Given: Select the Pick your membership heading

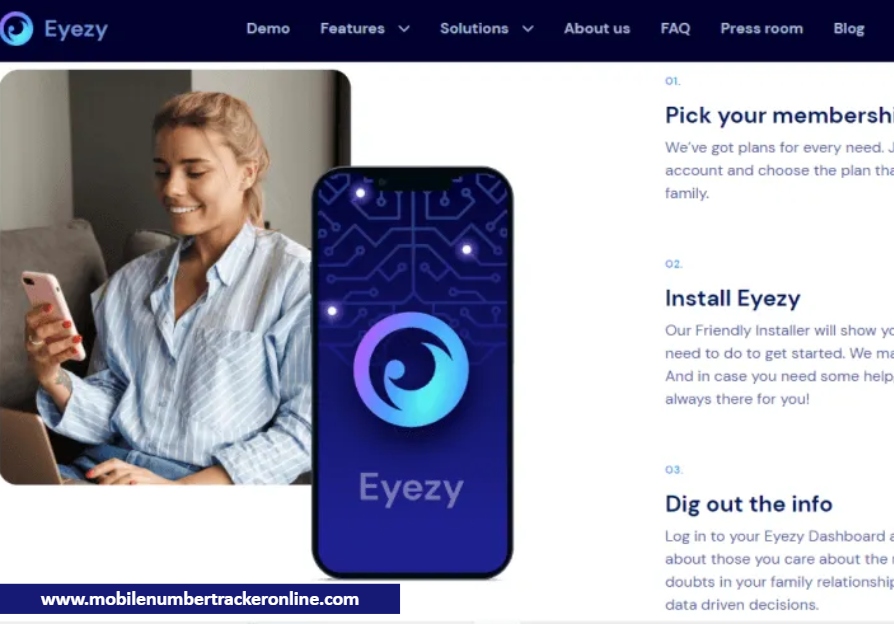Looking at the screenshot, I should [x=779, y=115].
